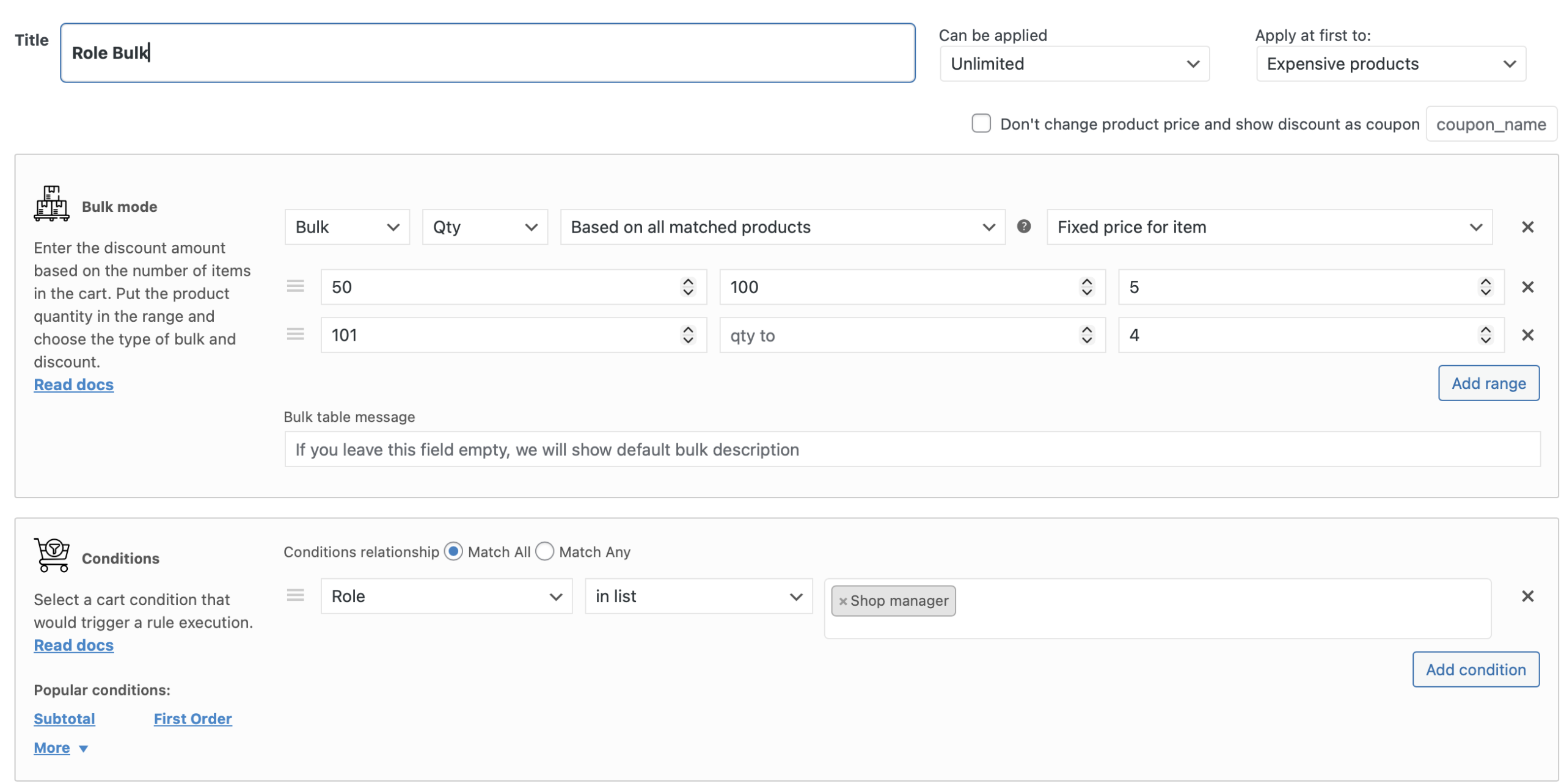Open the Subtotal popular condition link

click(x=64, y=719)
